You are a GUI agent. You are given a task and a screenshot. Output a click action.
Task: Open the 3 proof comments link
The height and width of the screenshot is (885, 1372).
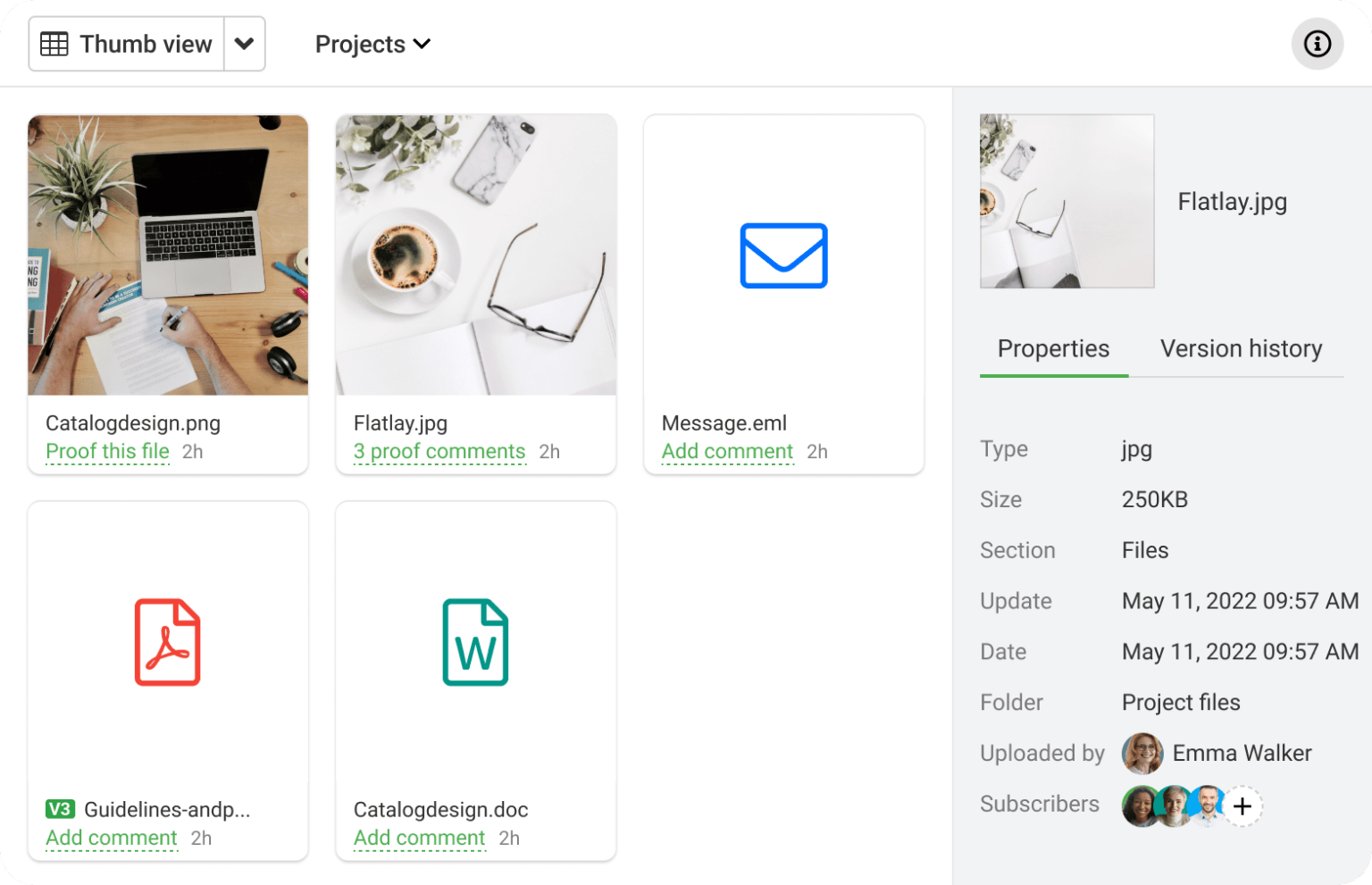tap(439, 451)
